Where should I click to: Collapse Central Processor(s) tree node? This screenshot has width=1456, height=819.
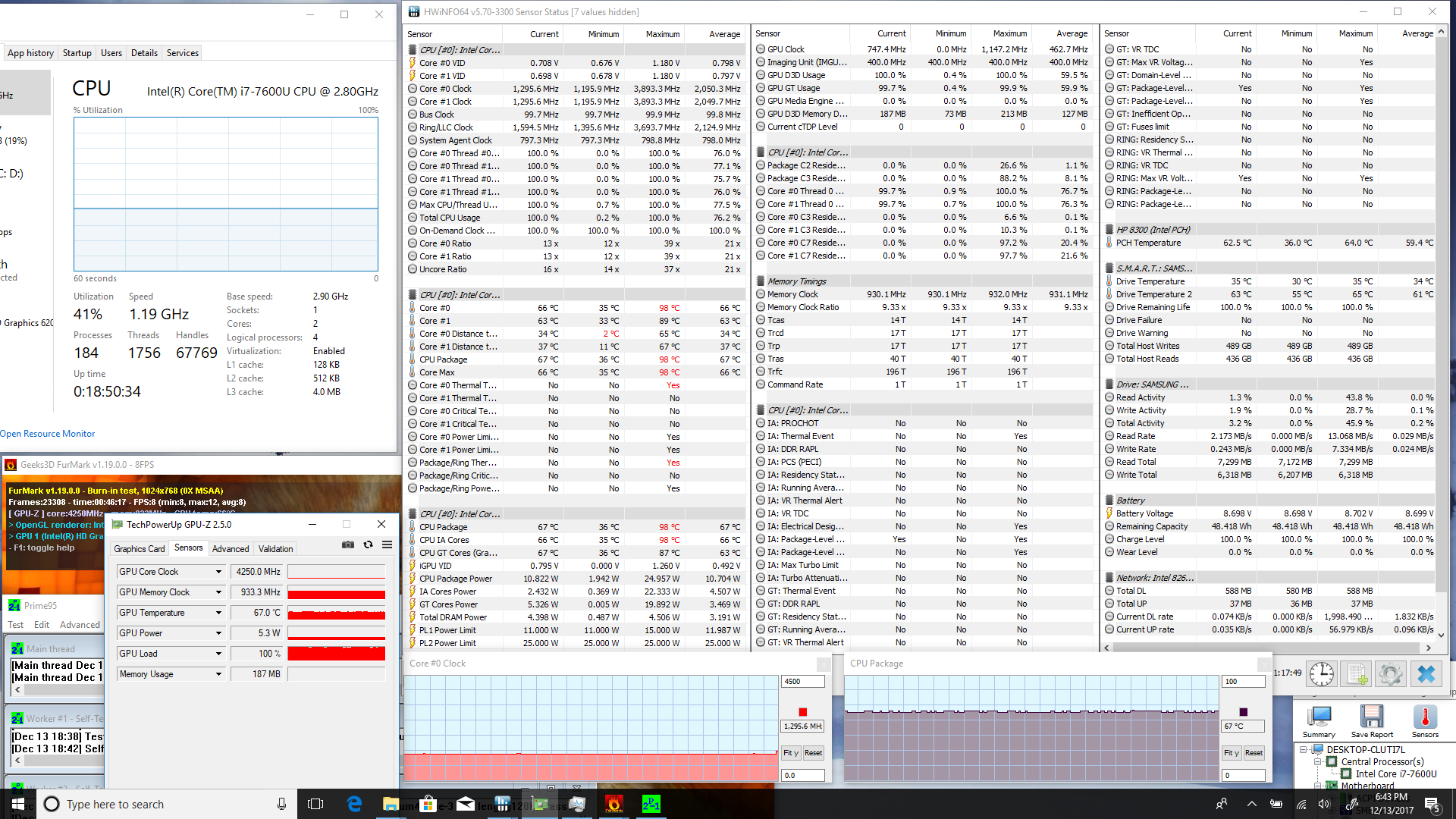1317,761
